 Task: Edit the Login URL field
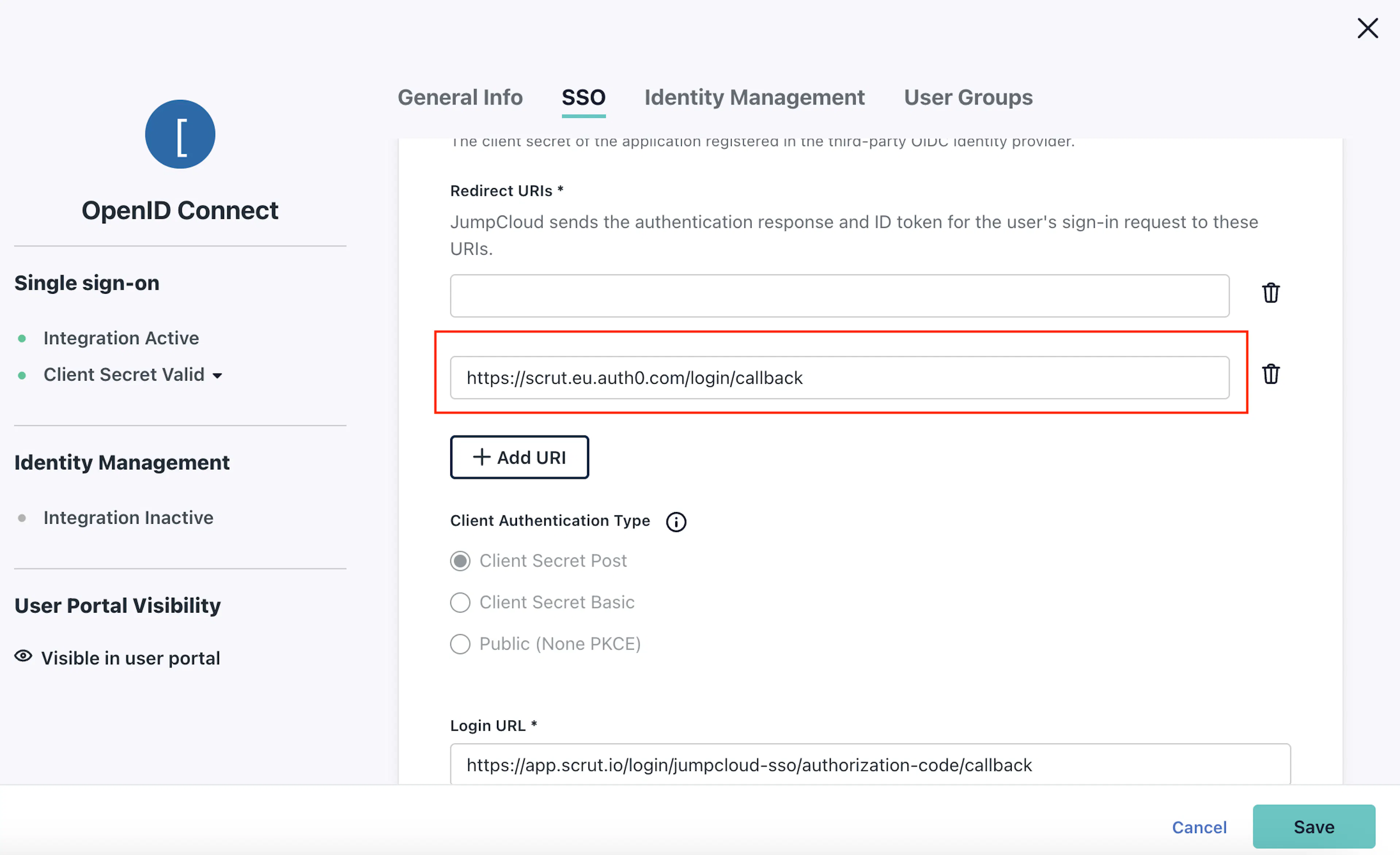(x=870, y=765)
